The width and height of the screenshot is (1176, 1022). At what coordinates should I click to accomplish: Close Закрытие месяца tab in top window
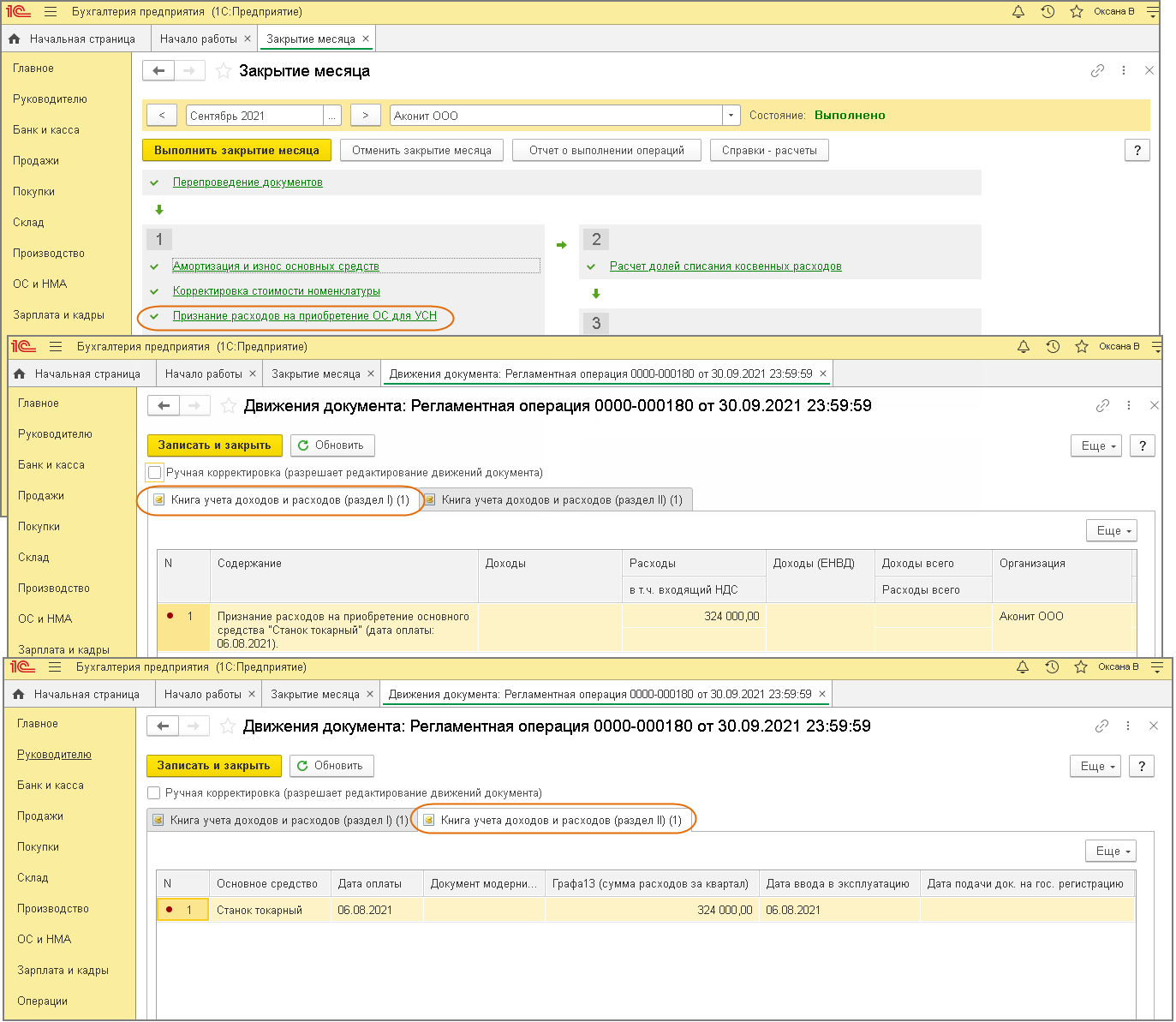pos(366,39)
